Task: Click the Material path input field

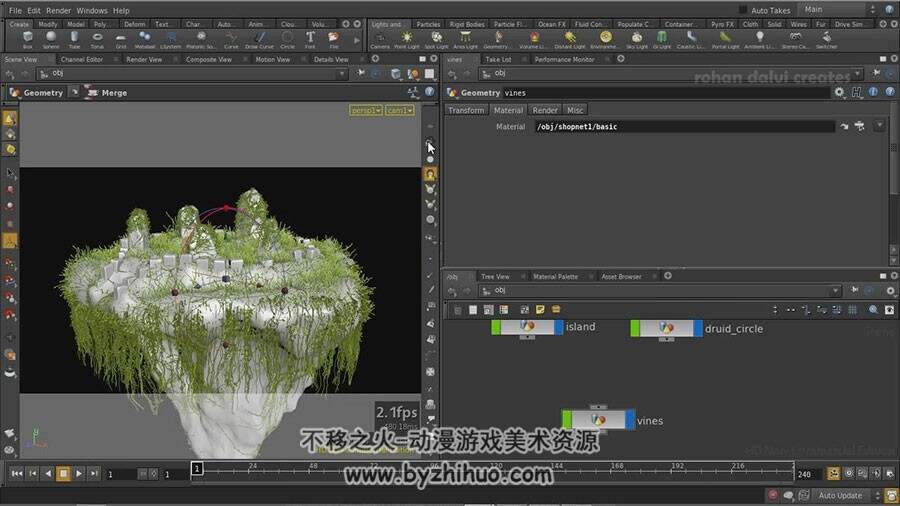Action: pyautogui.click(x=684, y=126)
